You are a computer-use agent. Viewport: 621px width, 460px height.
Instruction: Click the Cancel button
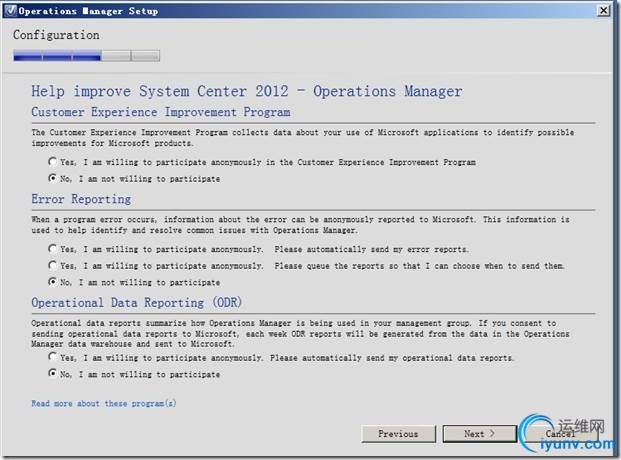click(560, 434)
